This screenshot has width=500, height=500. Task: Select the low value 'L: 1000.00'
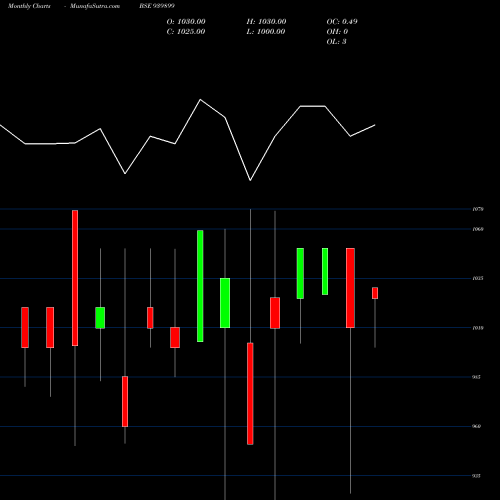[x=266, y=32]
